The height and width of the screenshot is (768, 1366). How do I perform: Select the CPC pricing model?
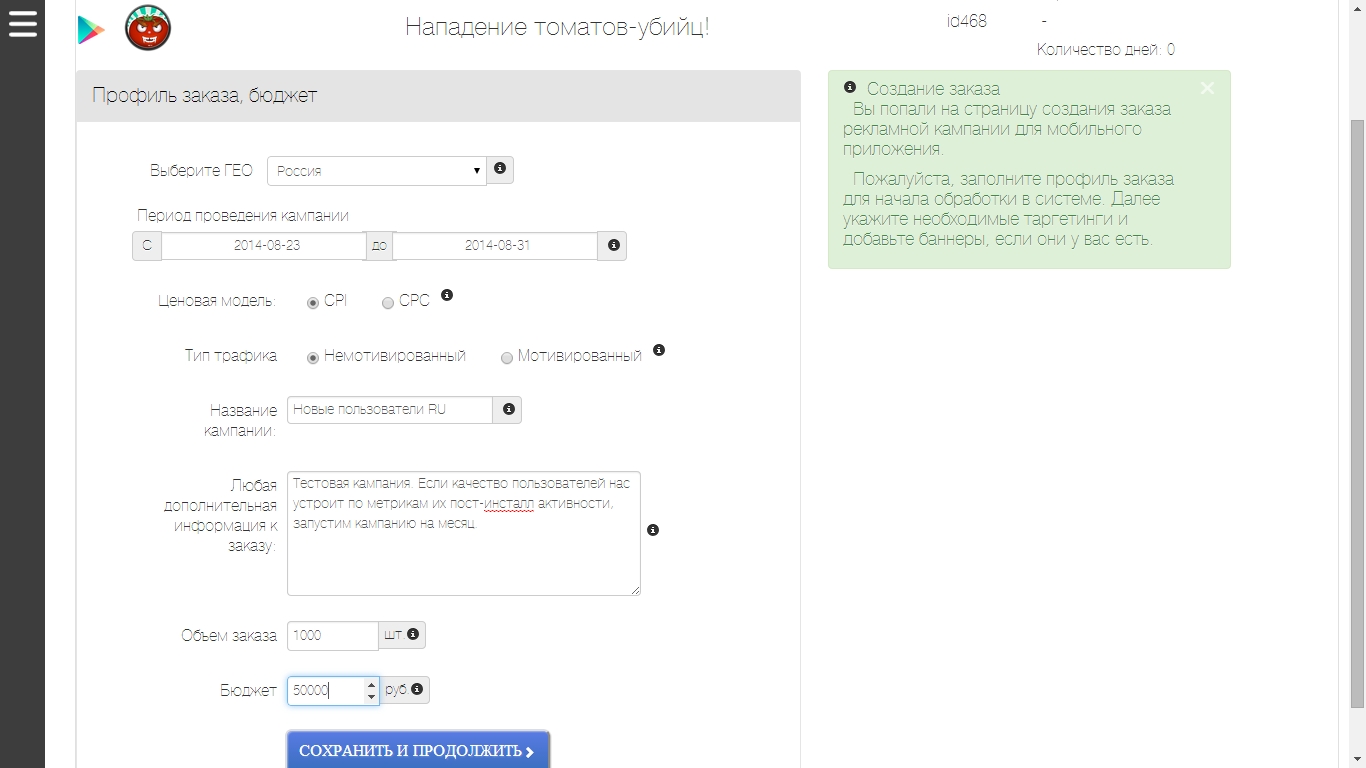click(x=388, y=303)
